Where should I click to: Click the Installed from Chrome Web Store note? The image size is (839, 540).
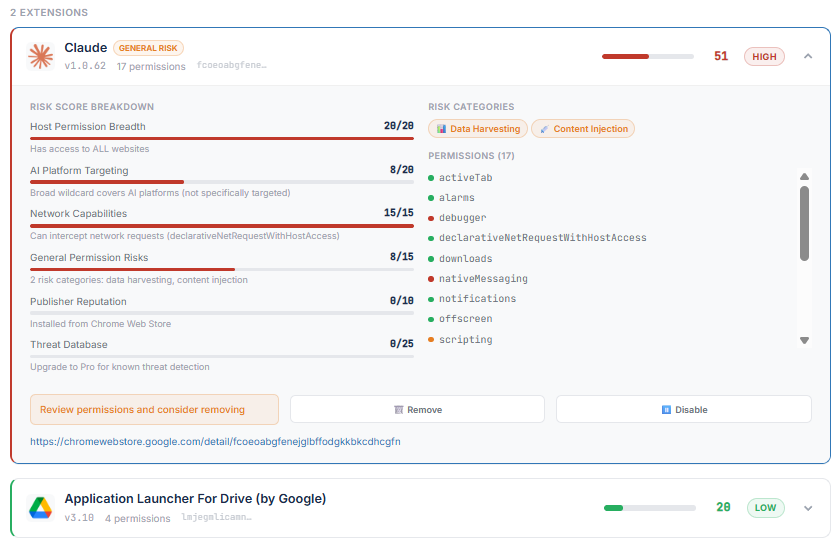(x=101, y=324)
